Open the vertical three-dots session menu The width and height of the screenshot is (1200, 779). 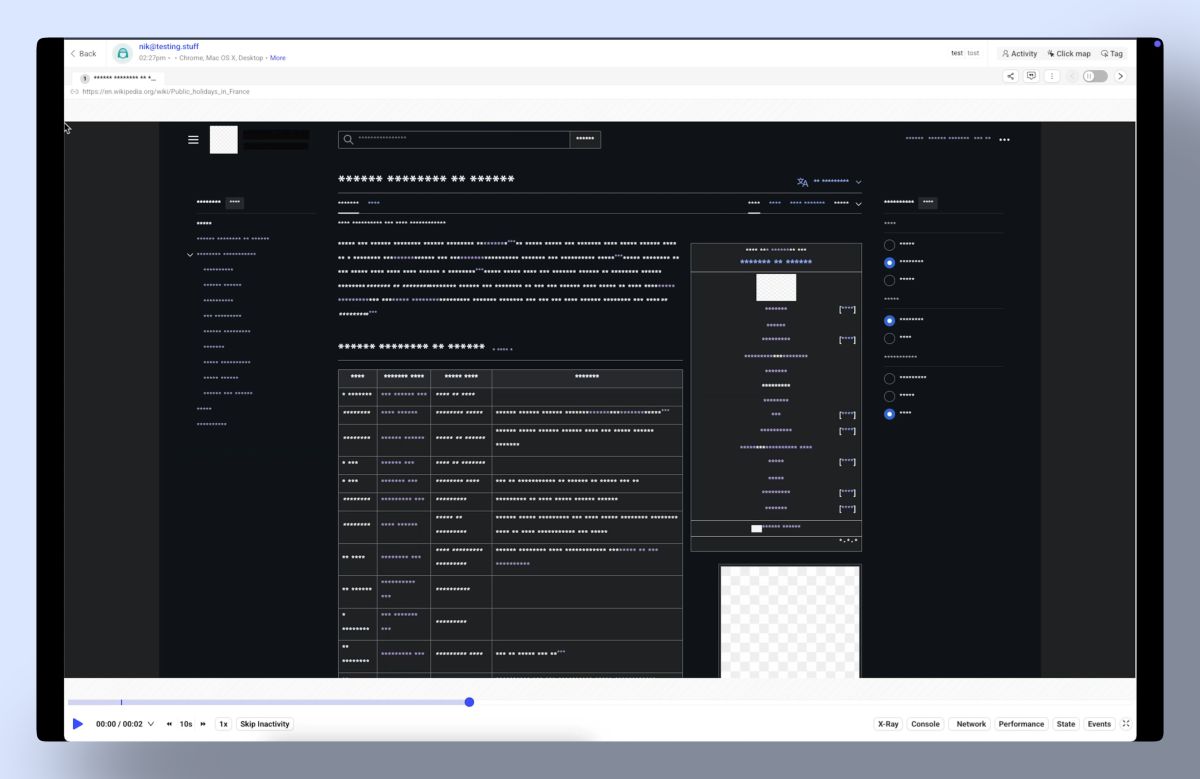click(1051, 76)
